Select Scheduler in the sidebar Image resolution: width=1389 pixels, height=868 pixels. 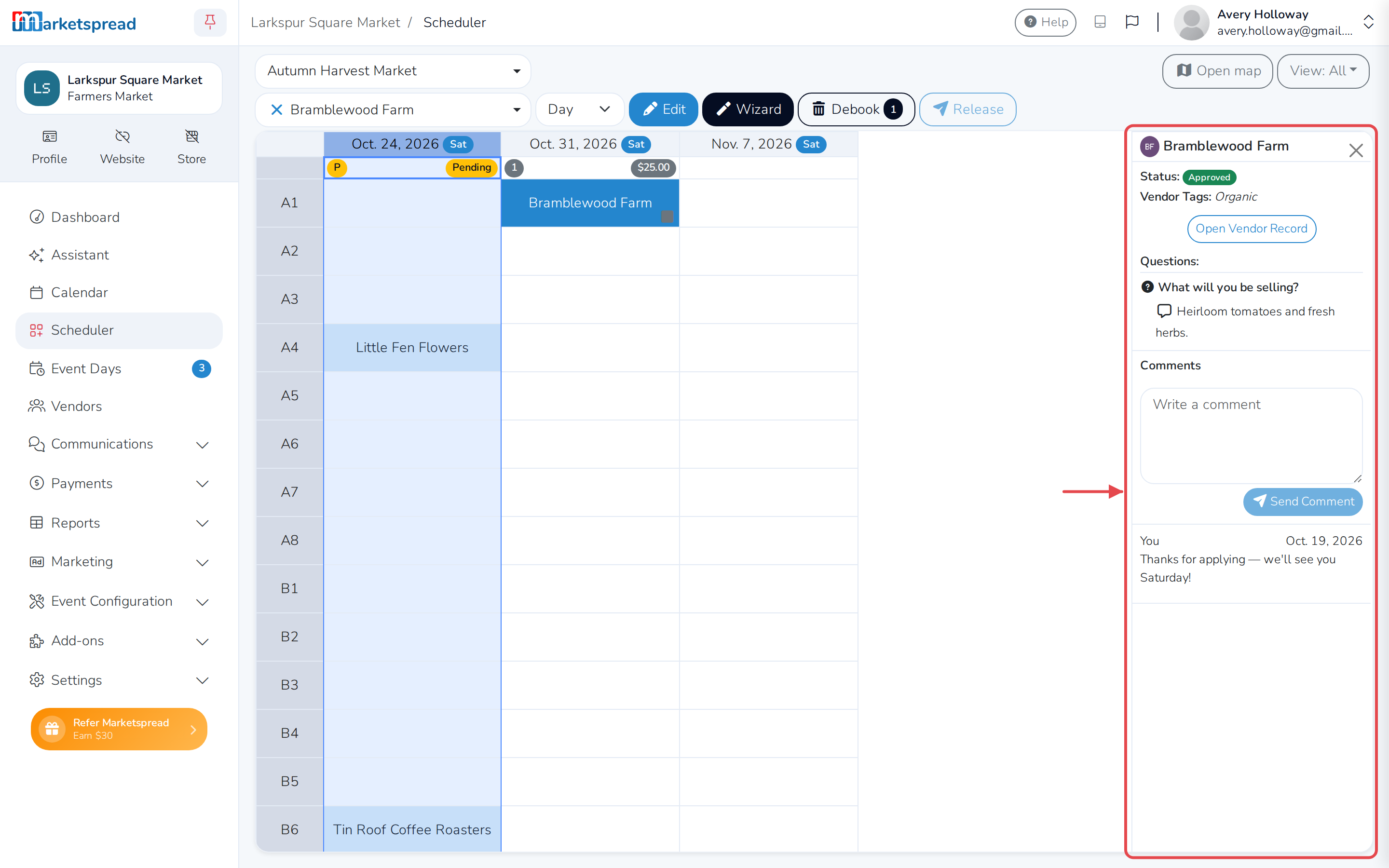point(119,331)
